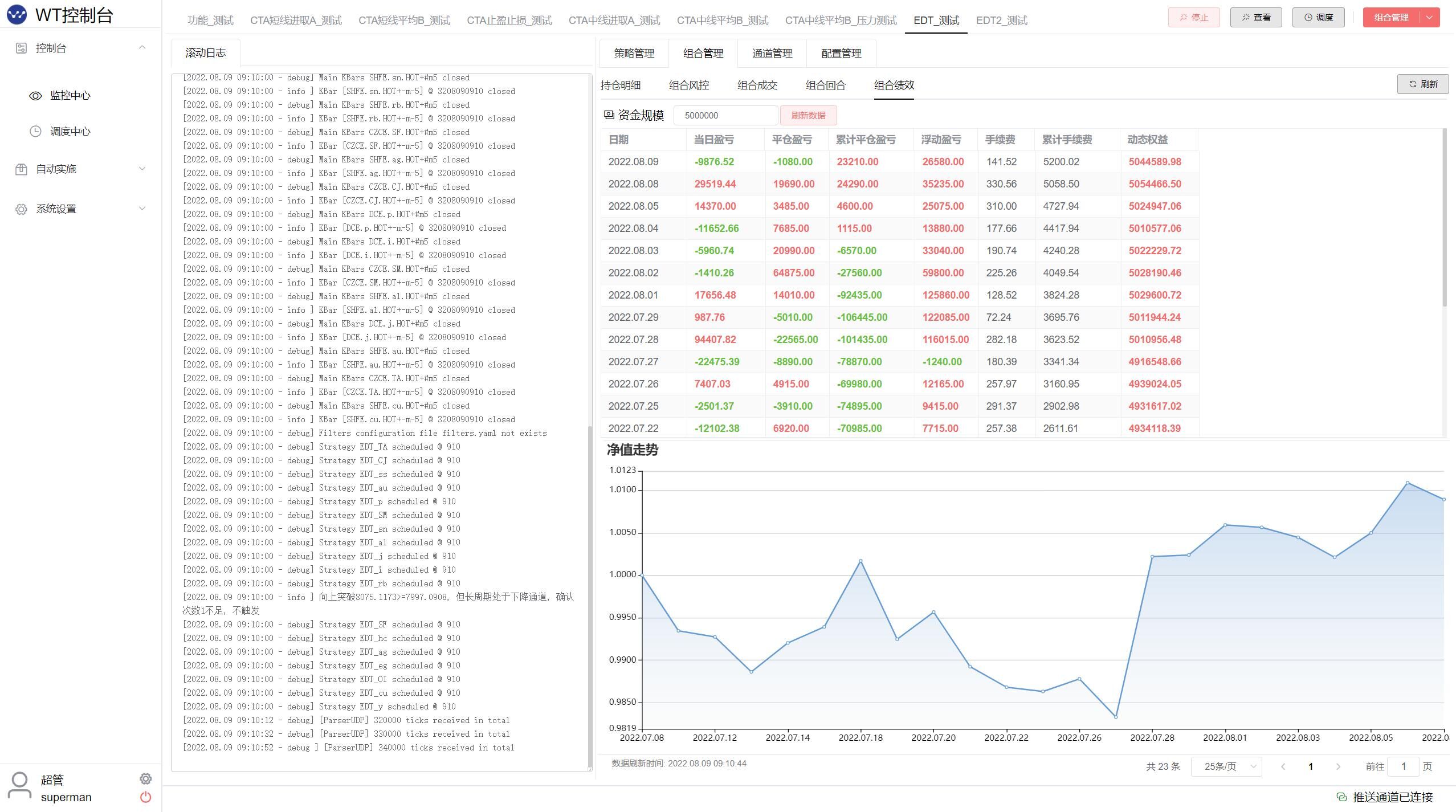Click page number 1 in pagination

tap(1311, 766)
